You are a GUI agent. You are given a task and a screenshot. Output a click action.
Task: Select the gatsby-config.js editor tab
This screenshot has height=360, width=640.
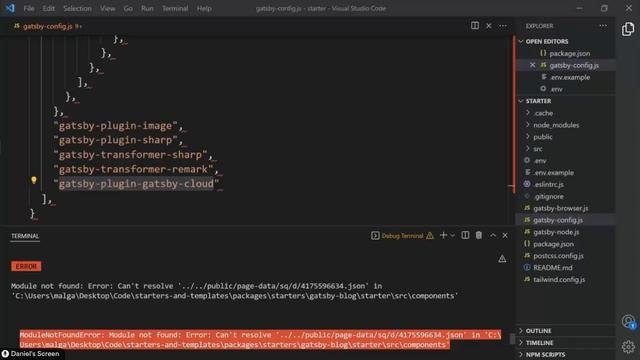pos(47,26)
